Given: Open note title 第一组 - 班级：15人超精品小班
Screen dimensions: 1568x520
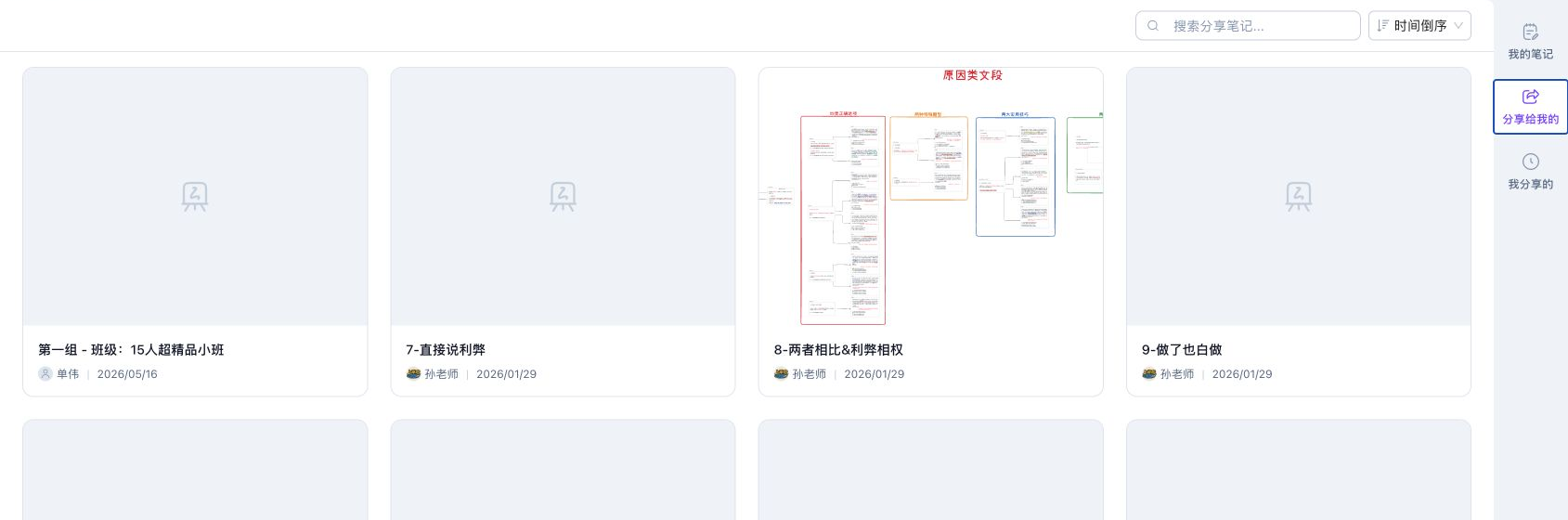Looking at the screenshot, I should coord(131,350).
